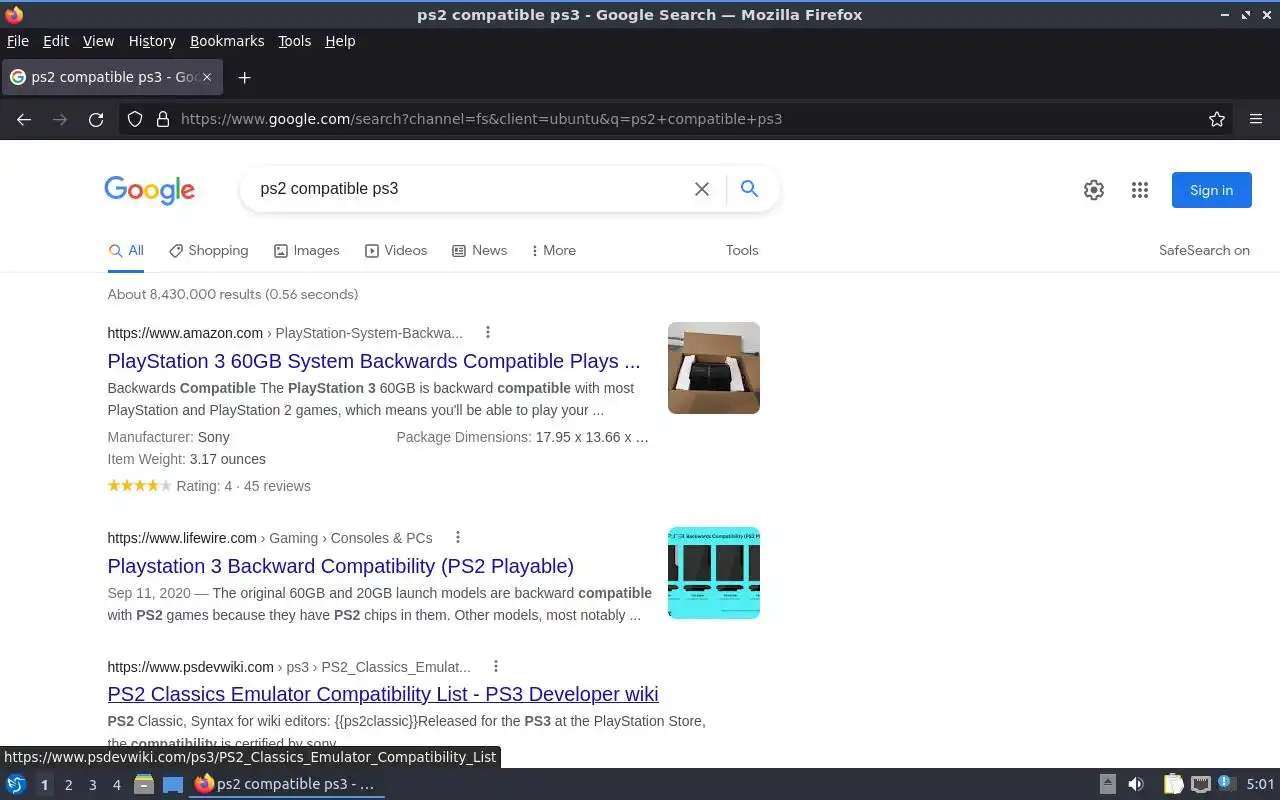Screen dimensions: 1280x800
Task: Open more options for the Amazon result
Action: pyautogui.click(x=488, y=332)
